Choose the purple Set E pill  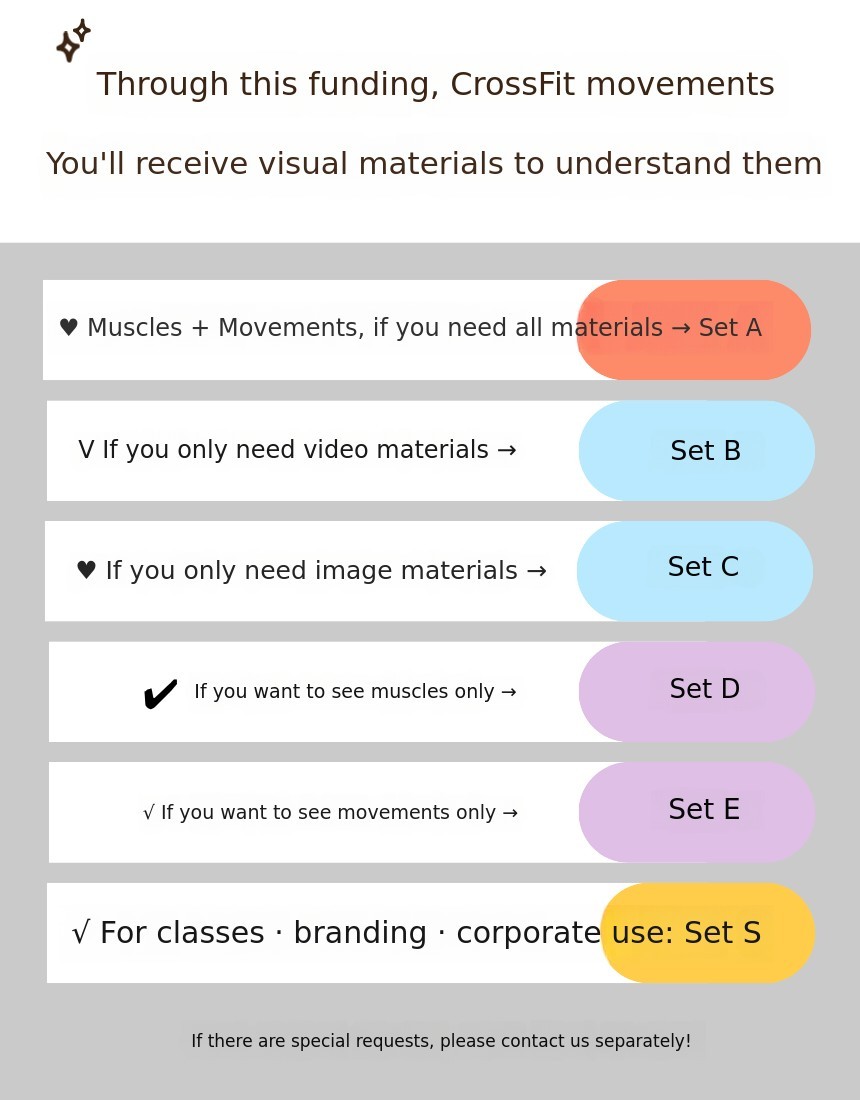(697, 812)
